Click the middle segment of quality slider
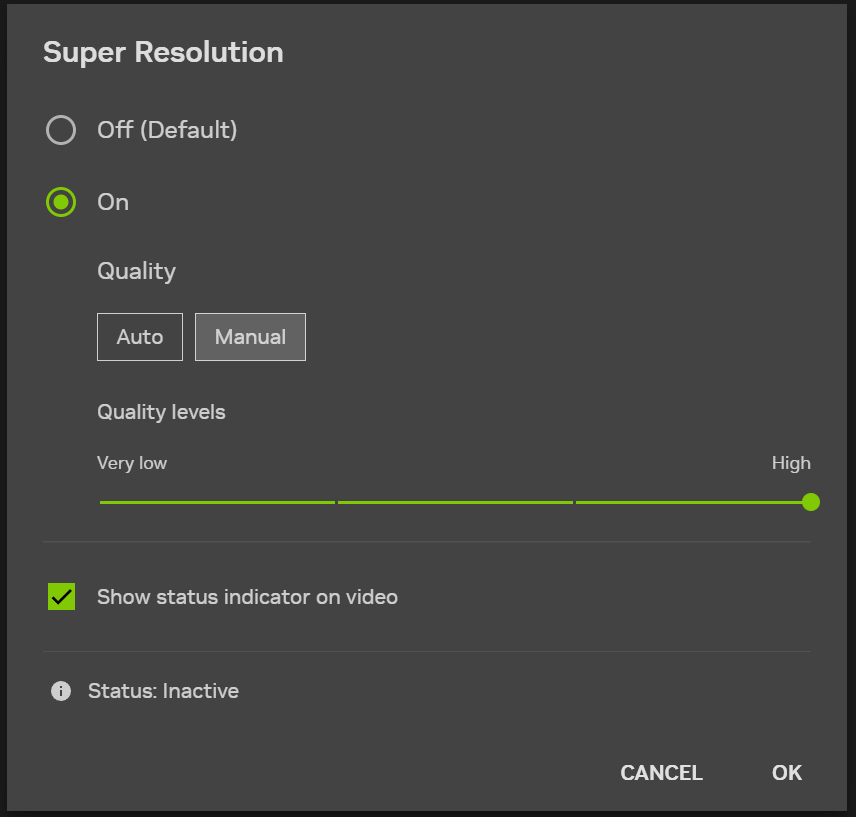 455,502
